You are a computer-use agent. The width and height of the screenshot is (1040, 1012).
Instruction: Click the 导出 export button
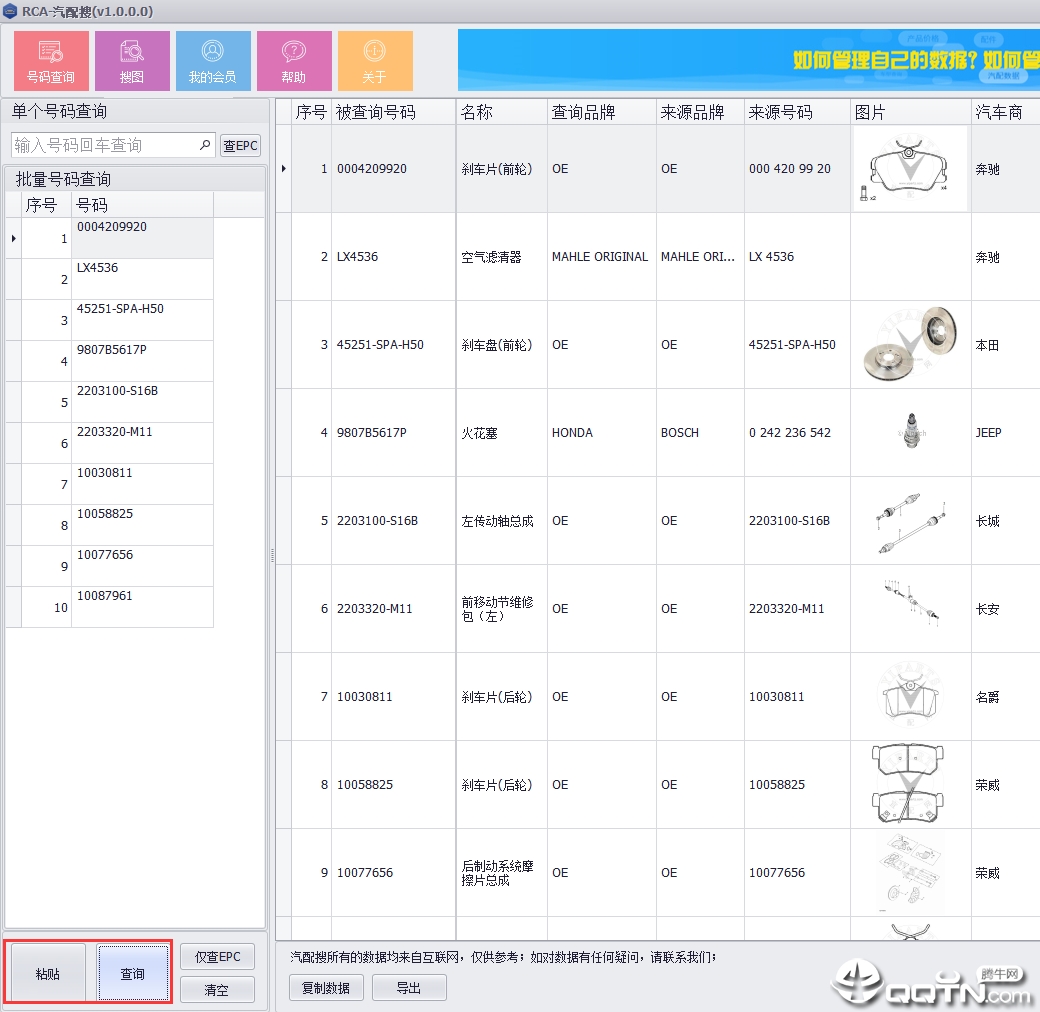409,988
